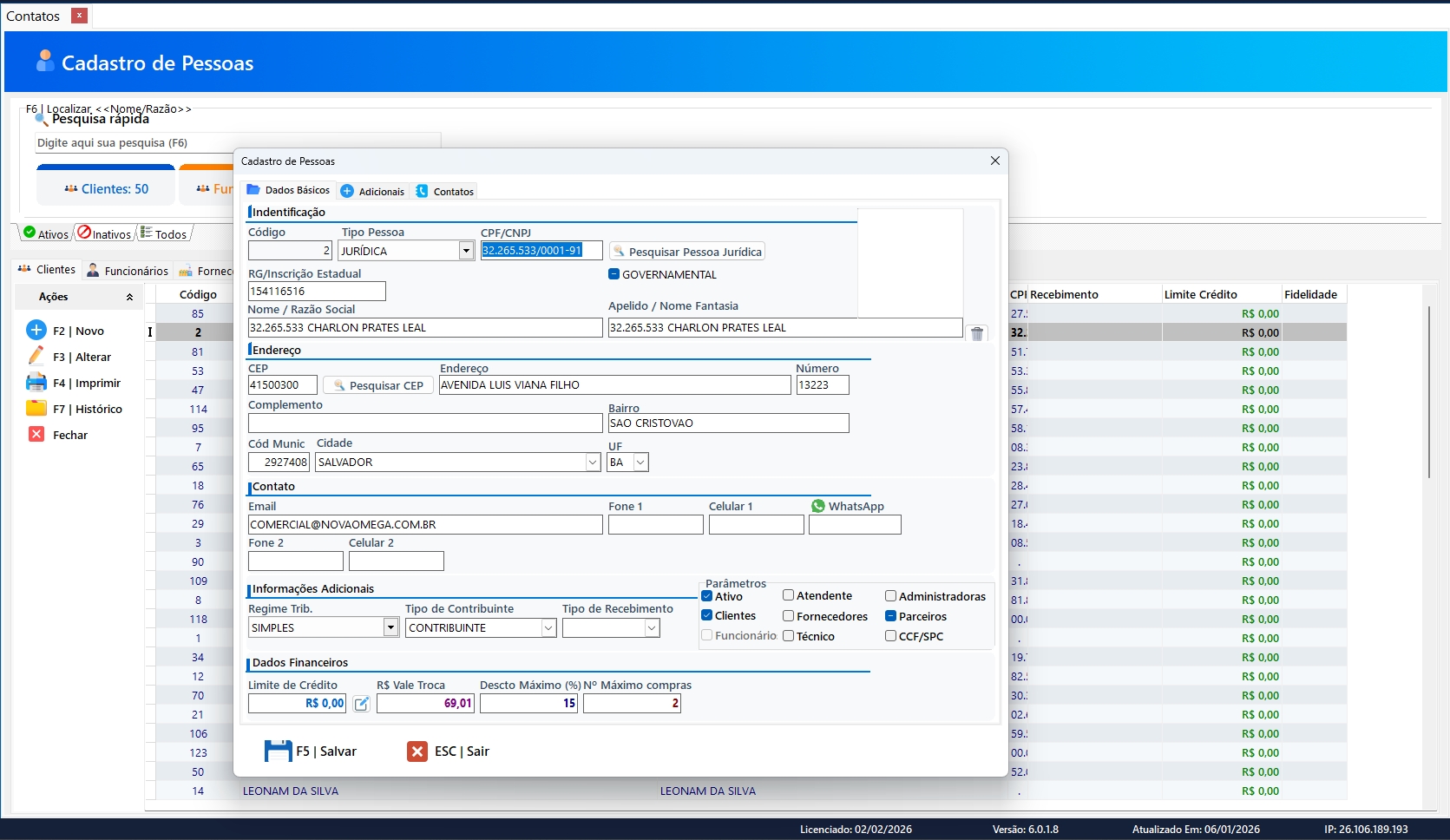The height and width of the screenshot is (840, 1450).
Task: Open the Tipo de Contribuinte dropdown
Action: (548, 627)
